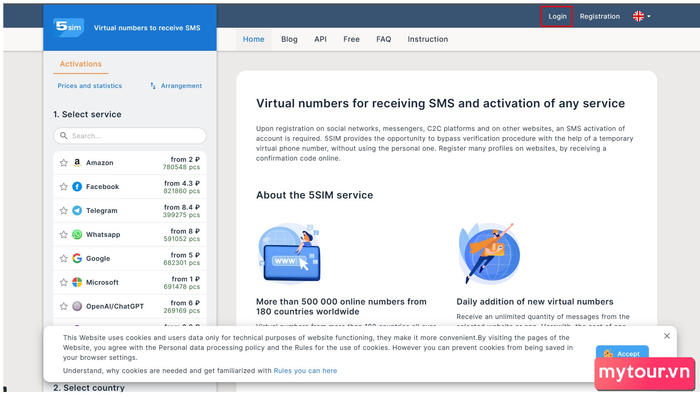
Task: Favorite Facebook with its star
Action: point(63,187)
